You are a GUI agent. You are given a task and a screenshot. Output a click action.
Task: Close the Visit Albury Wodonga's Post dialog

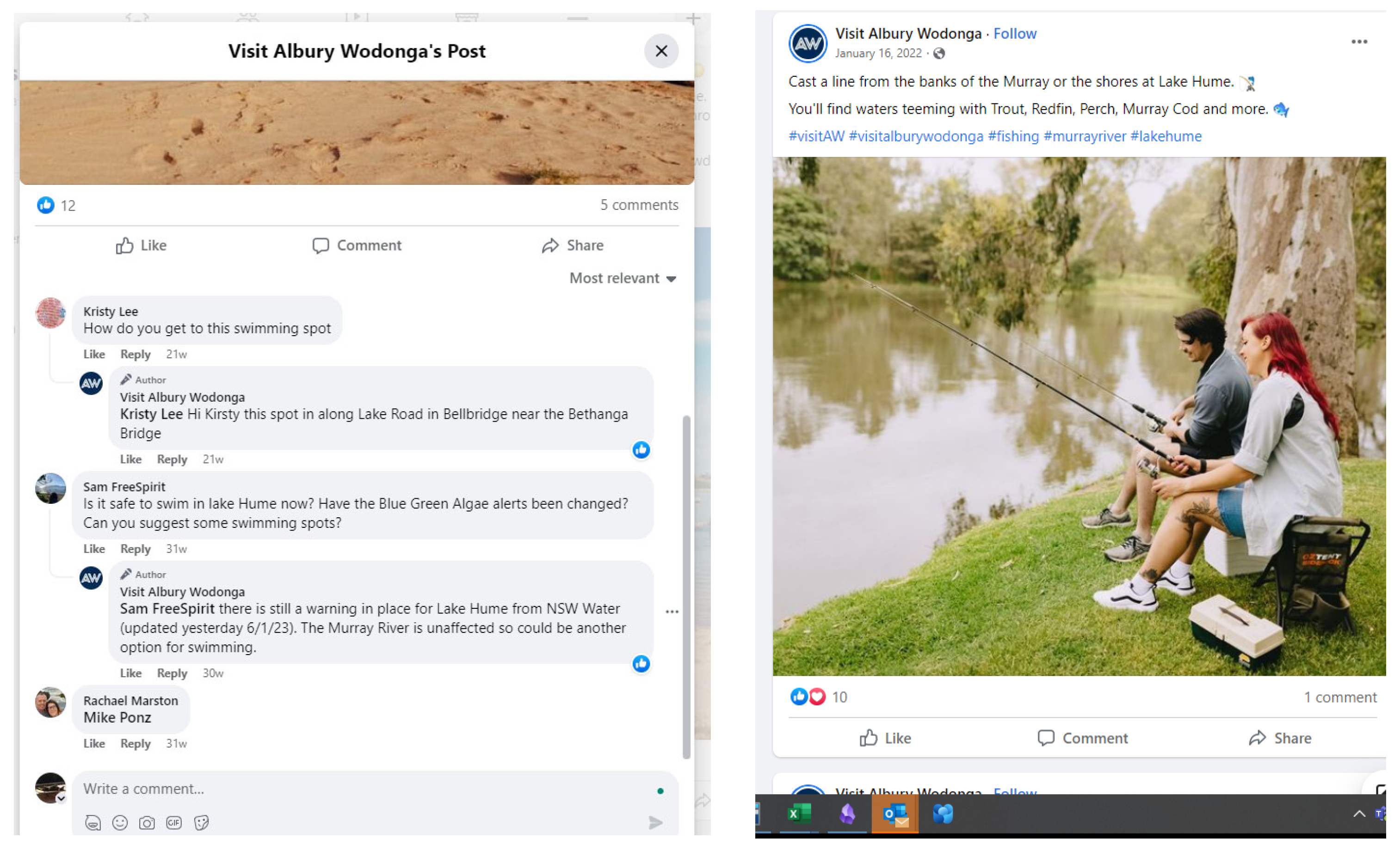click(661, 51)
